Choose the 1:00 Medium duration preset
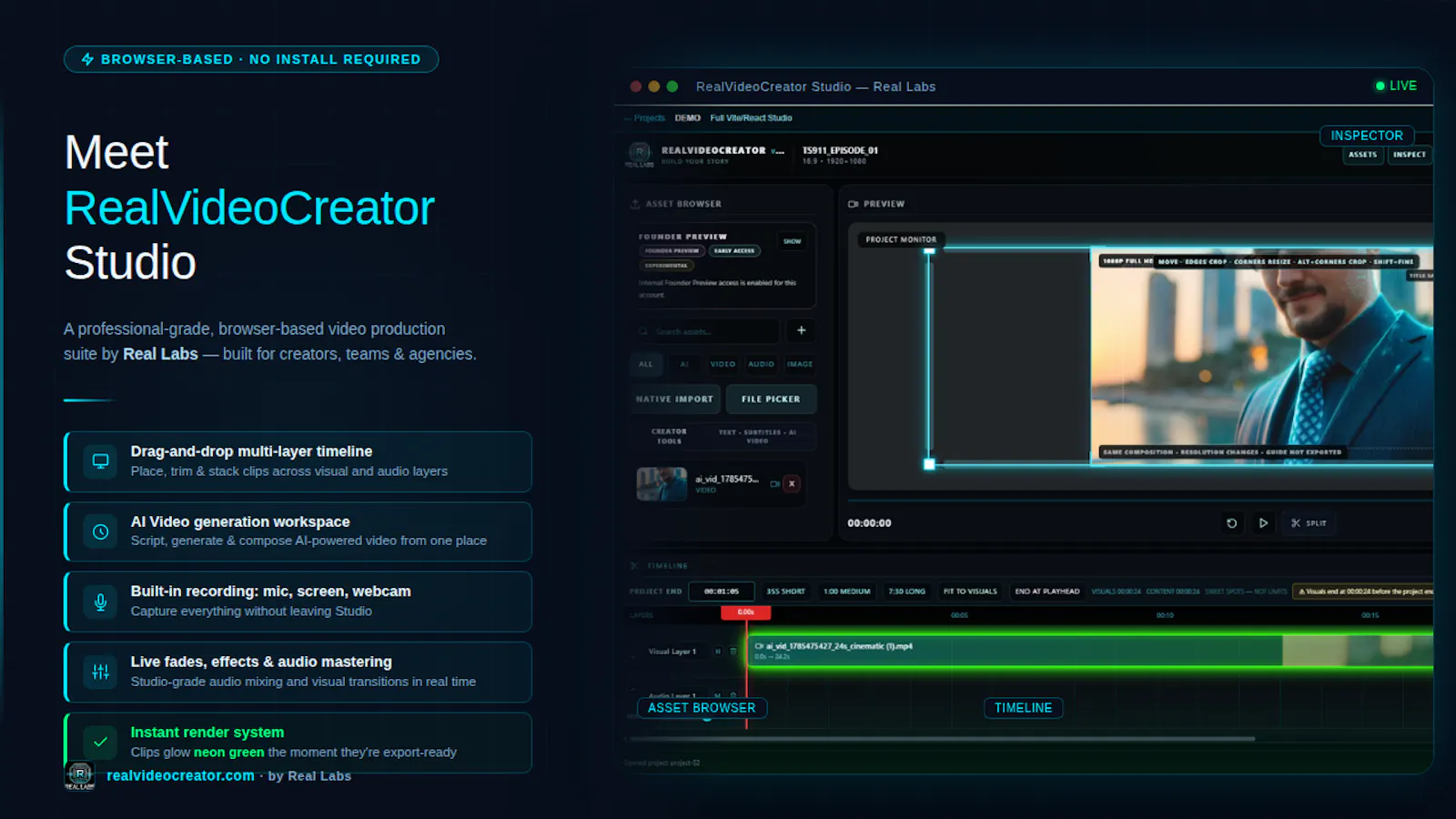The width and height of the screenshot is (1456, 819). point(846,591)
